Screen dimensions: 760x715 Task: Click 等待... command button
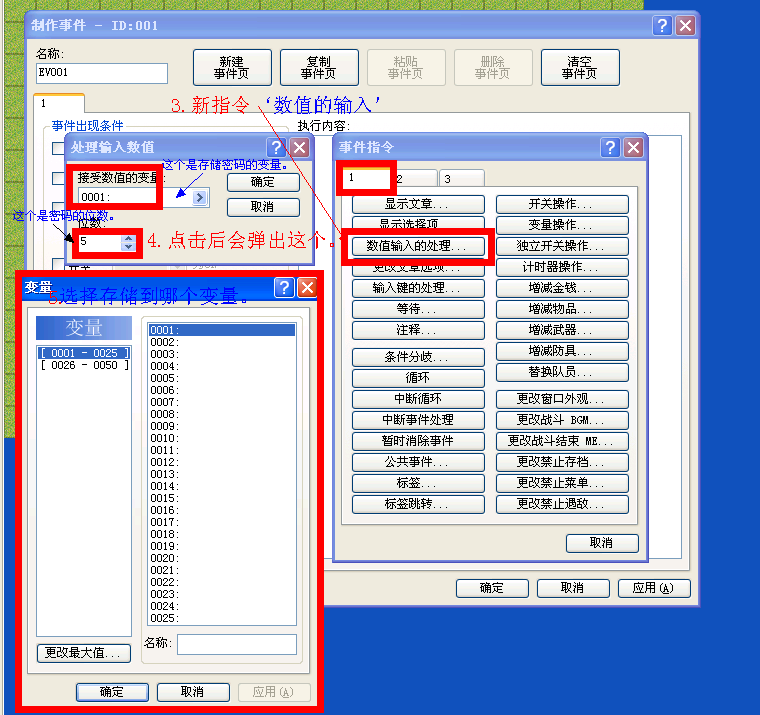coord(418,309)
